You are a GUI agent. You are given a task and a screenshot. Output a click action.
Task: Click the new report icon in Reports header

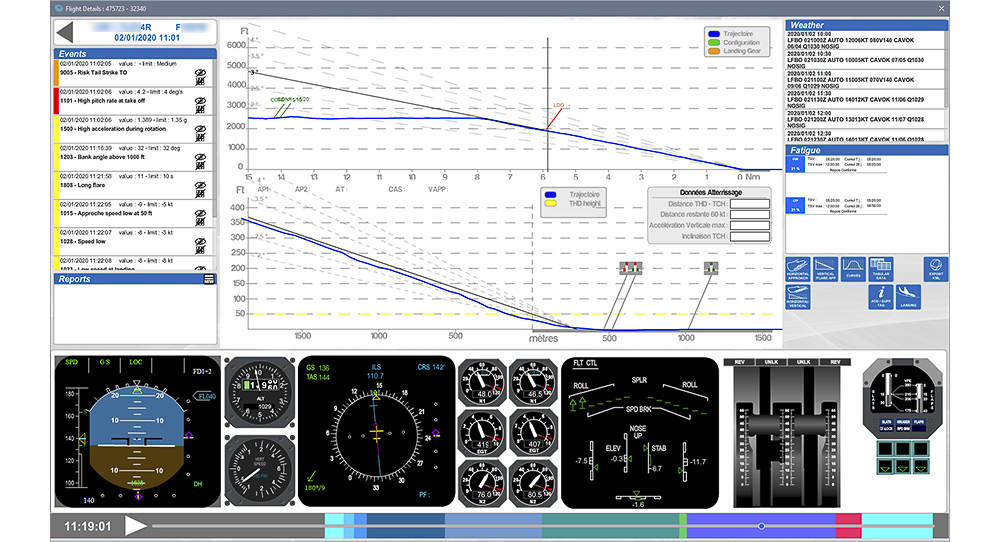pyautogui.click(x=209, y=280)
